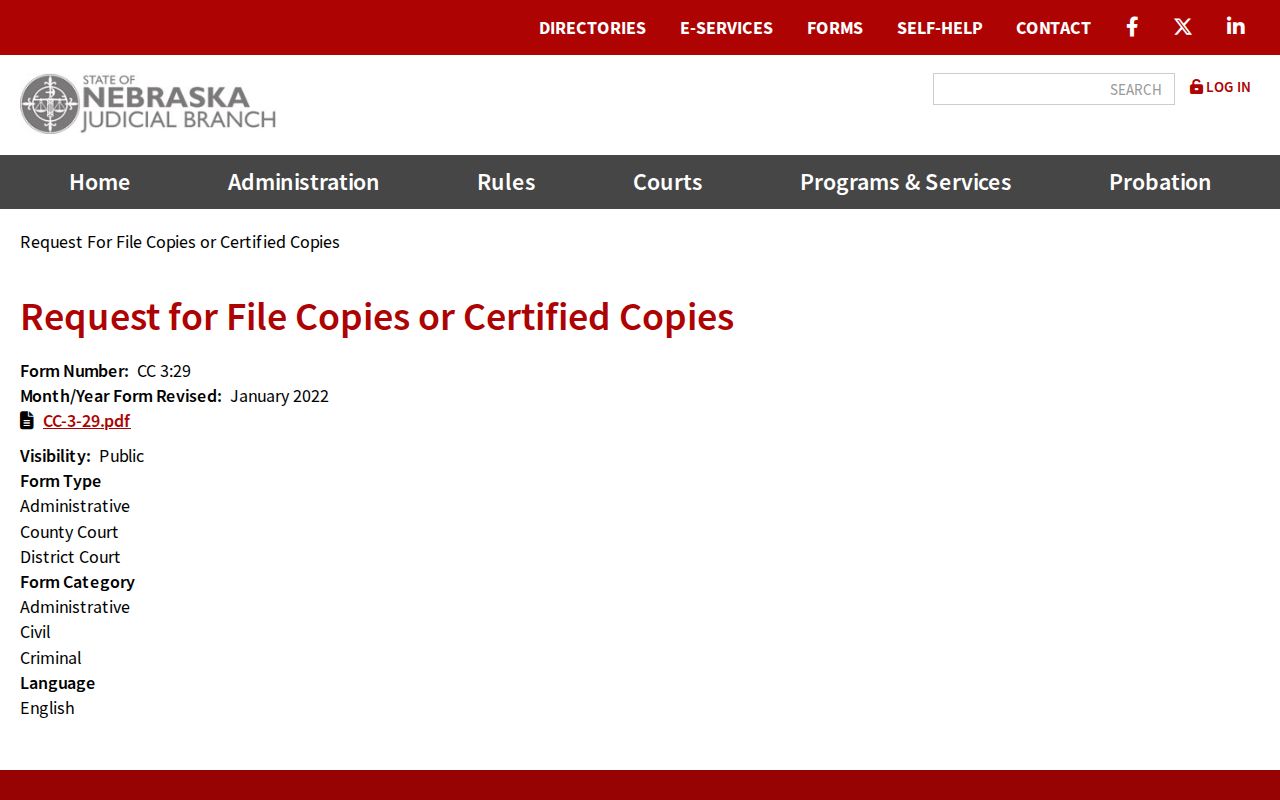The image size is (1280, 800).
Task: Open the Administration navigation item
Action: pyautogui.click(x=303, y=182)
